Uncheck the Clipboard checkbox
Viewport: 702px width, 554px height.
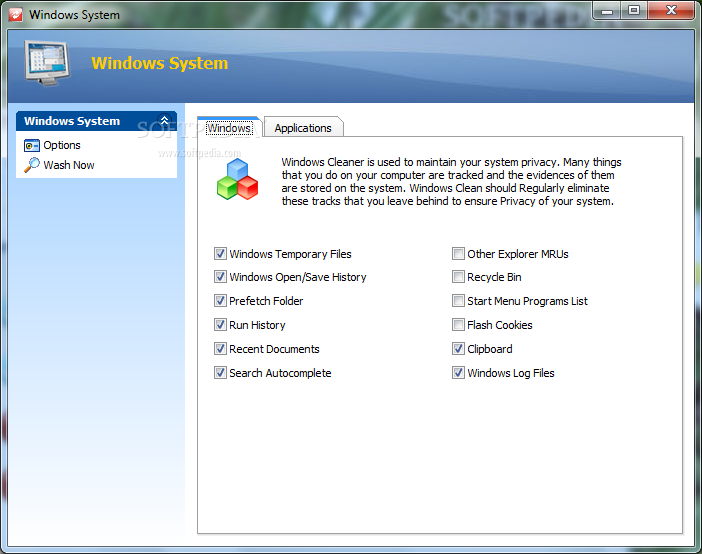pyautogui.click(x=458, y=348)
